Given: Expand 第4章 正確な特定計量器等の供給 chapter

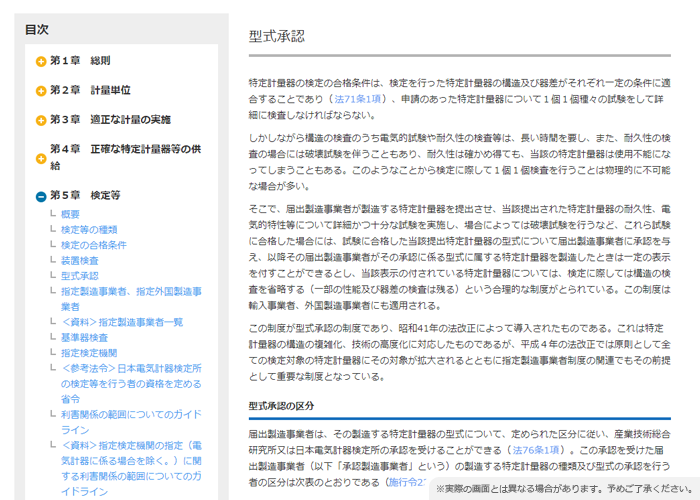Looking at the screenshot, I should coord(41,158).
